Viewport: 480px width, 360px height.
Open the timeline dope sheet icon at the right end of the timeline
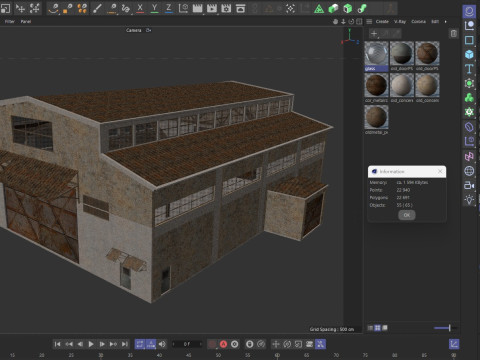(x=454, y=344)
